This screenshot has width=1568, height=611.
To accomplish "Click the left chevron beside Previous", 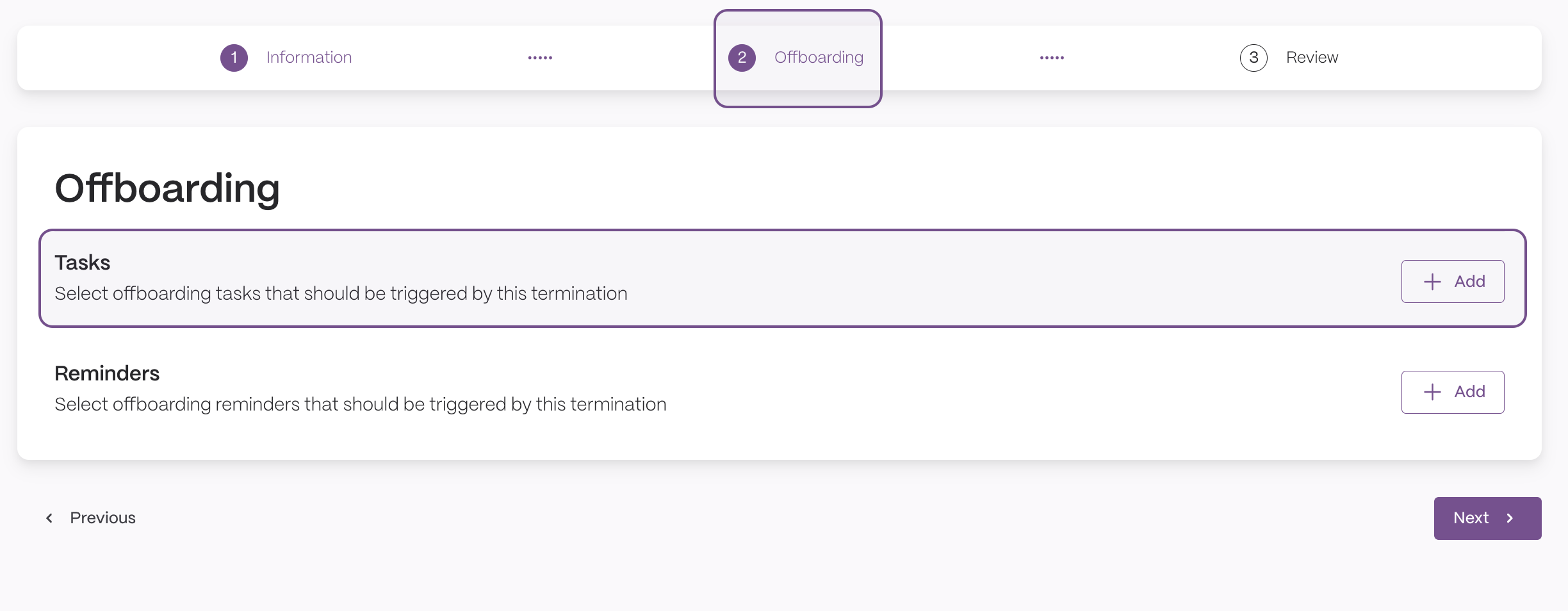I will (49, 518).
